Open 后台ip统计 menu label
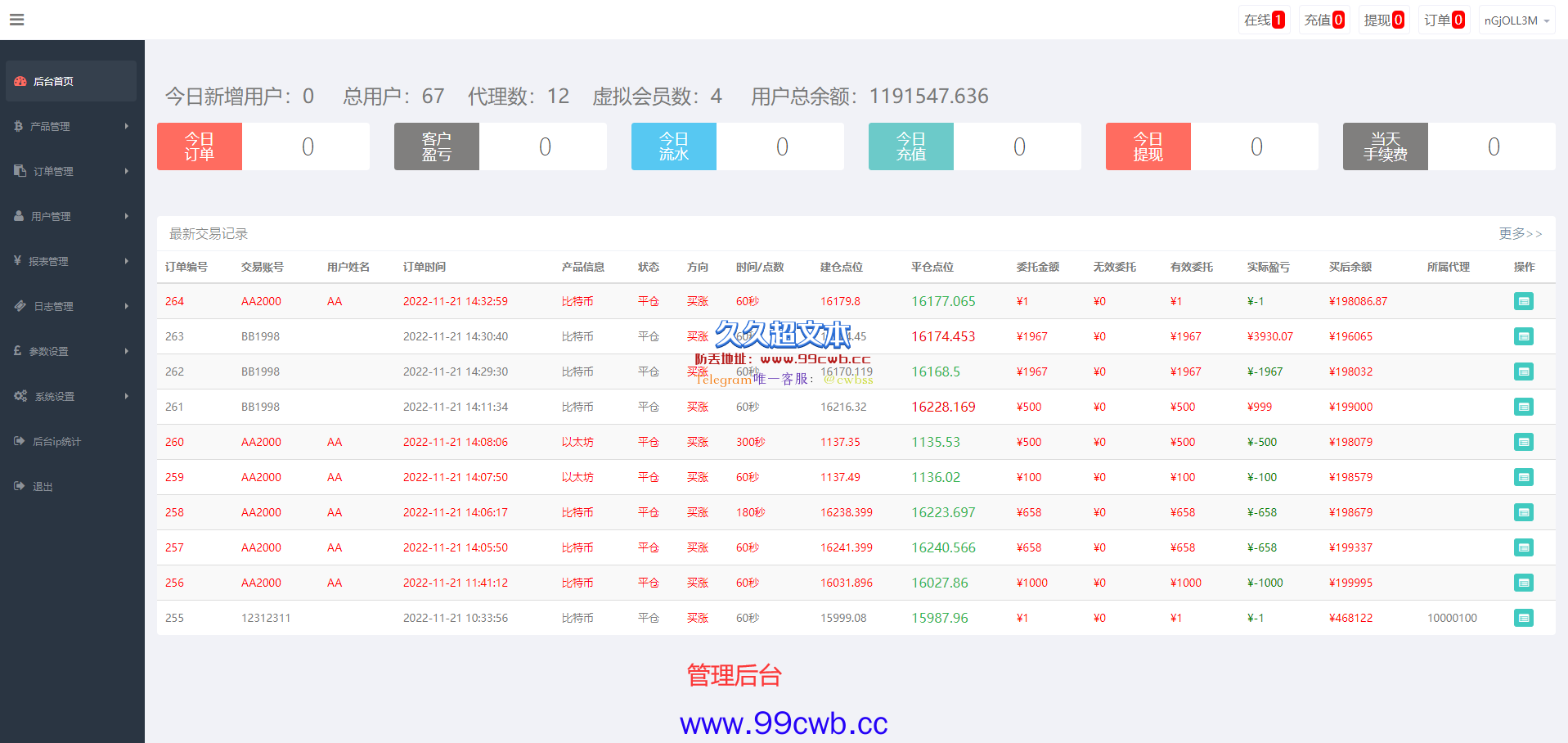The height and width of the screenshot is (743, 1568). click(x=56, y=441)
